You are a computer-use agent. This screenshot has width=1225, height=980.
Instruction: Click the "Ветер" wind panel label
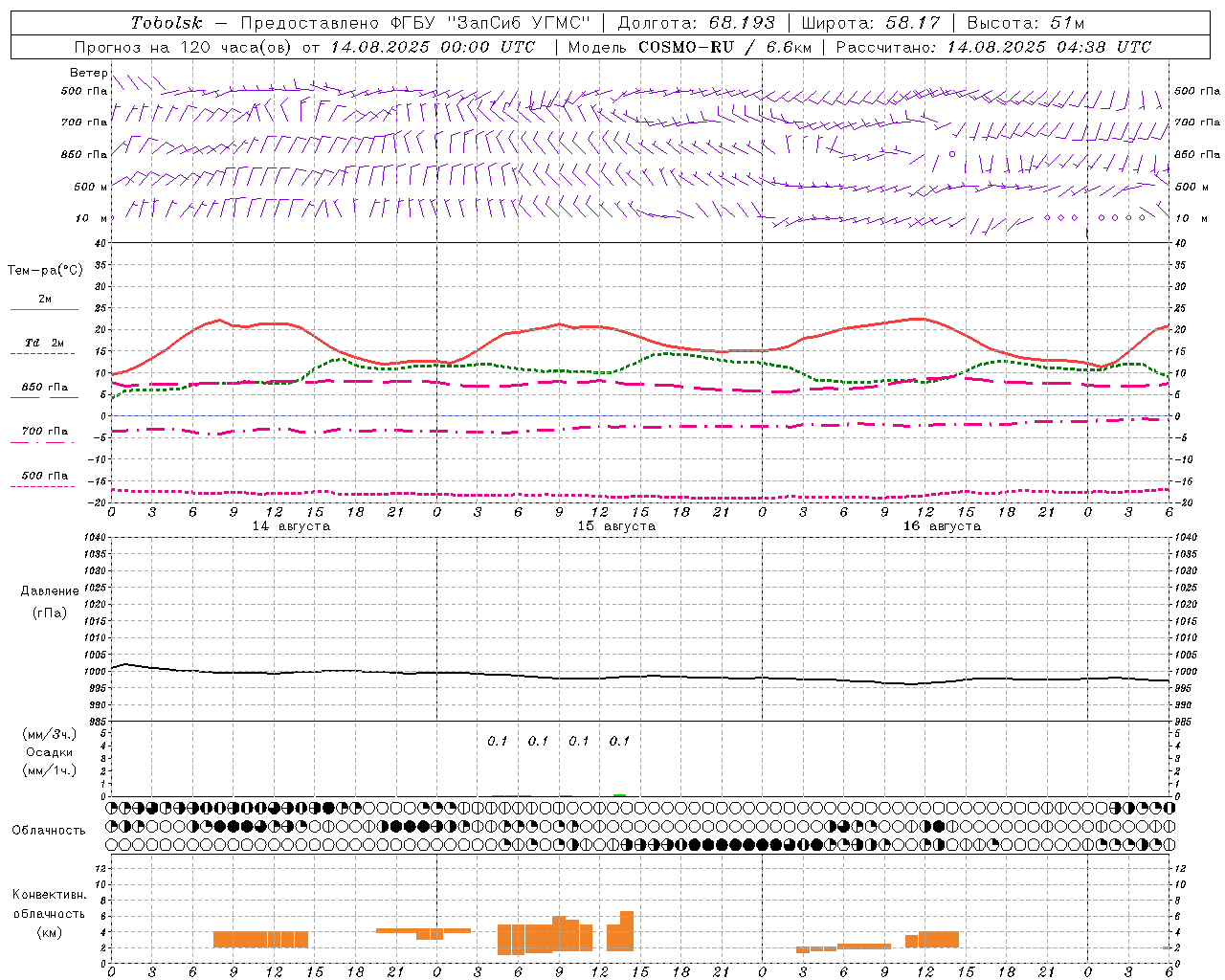pos(88,73)
